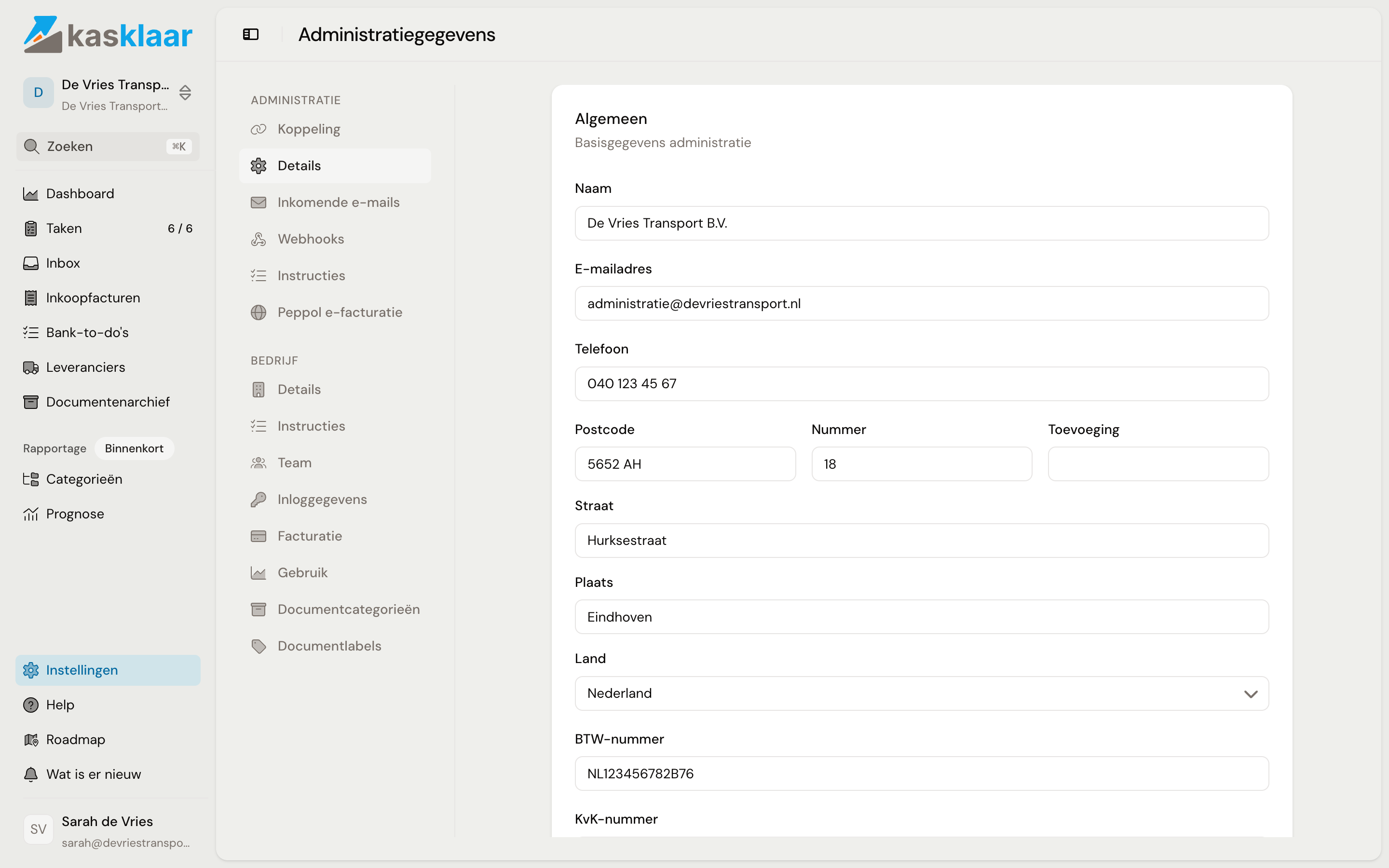Open Documentlabels tag icon
Image resolution: width=1389 pixels, height=868 pixels.
coord(259,646)
